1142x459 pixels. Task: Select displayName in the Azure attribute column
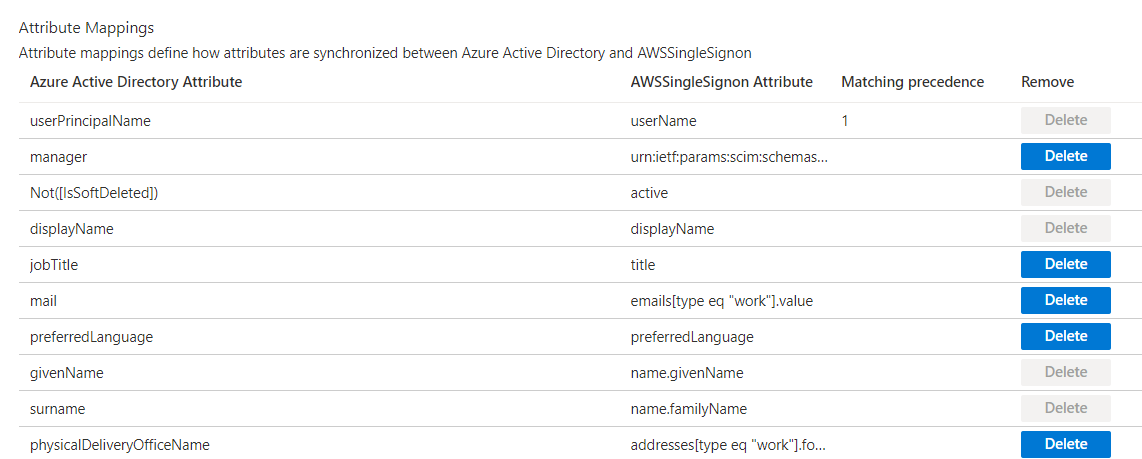pyautogui.click(x=72, y=229)
